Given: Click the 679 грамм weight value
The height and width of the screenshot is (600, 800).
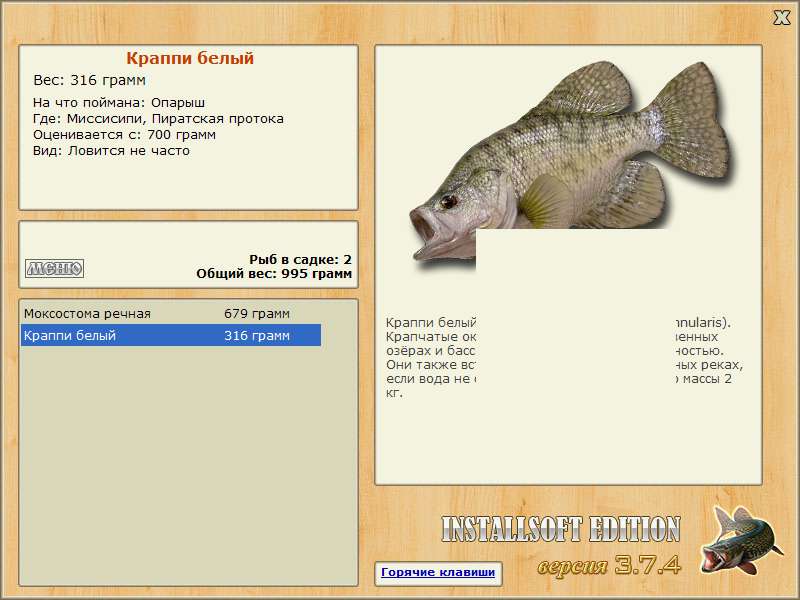Looking at the screenshot, I should pos(257,314).
